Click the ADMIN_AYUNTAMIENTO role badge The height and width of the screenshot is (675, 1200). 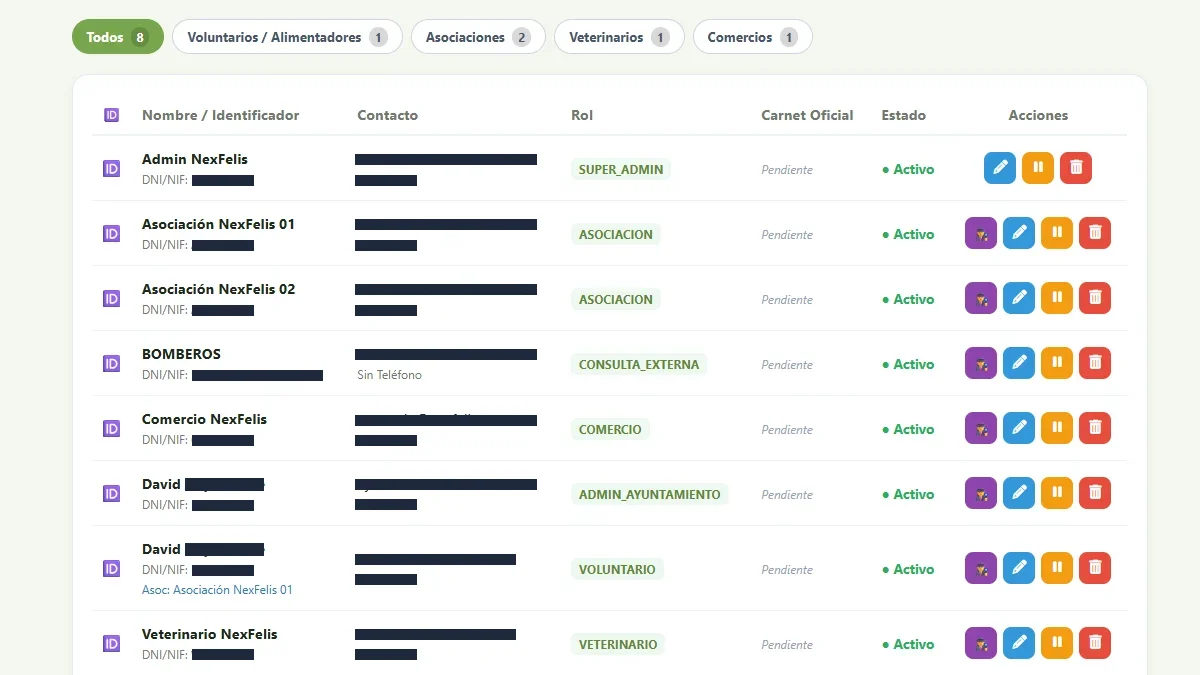(650, 494)
